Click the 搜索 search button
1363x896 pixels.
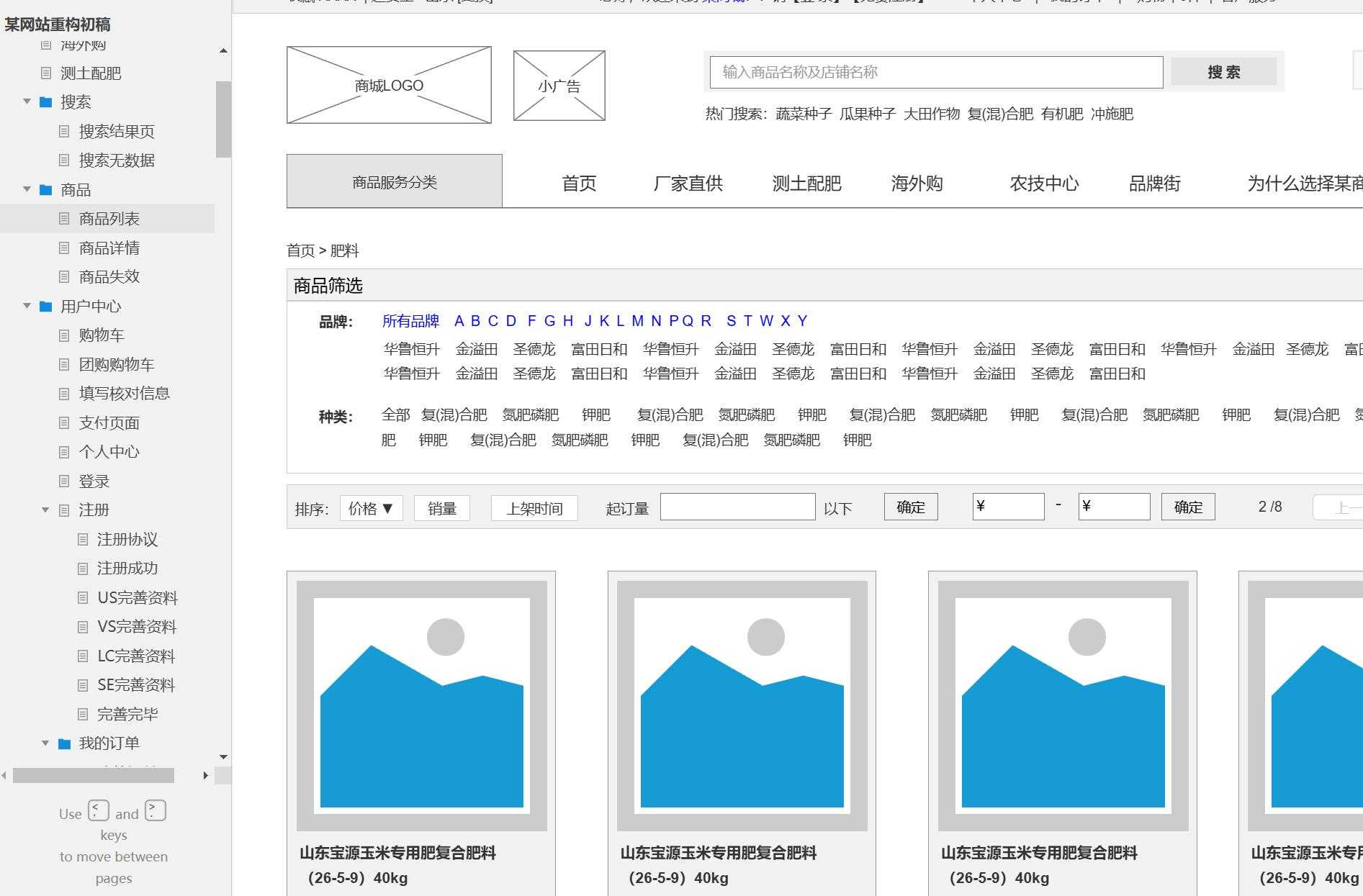[x=1223, y=71]
